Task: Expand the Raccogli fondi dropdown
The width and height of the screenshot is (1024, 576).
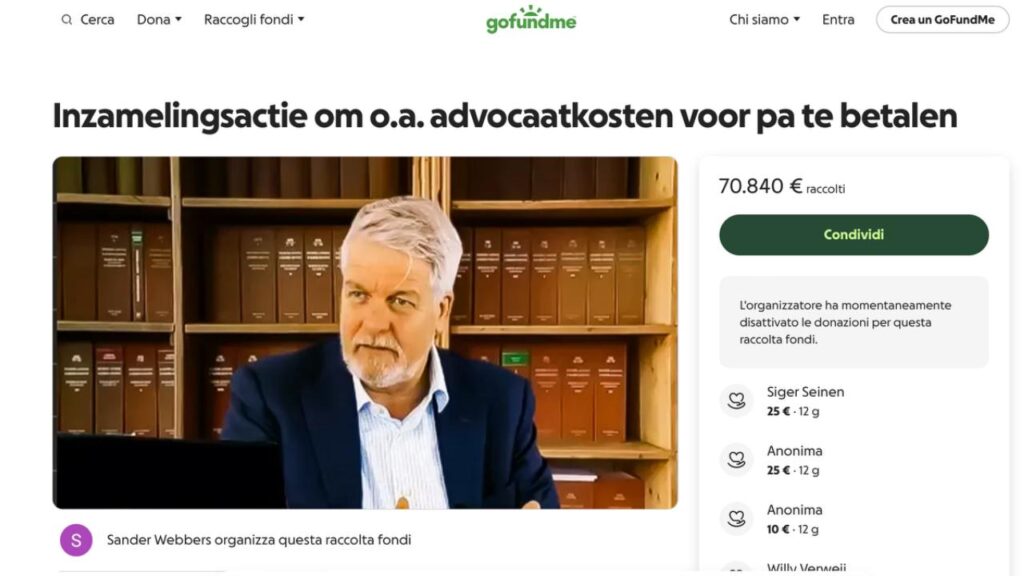Action: click(x=254, y=20)
